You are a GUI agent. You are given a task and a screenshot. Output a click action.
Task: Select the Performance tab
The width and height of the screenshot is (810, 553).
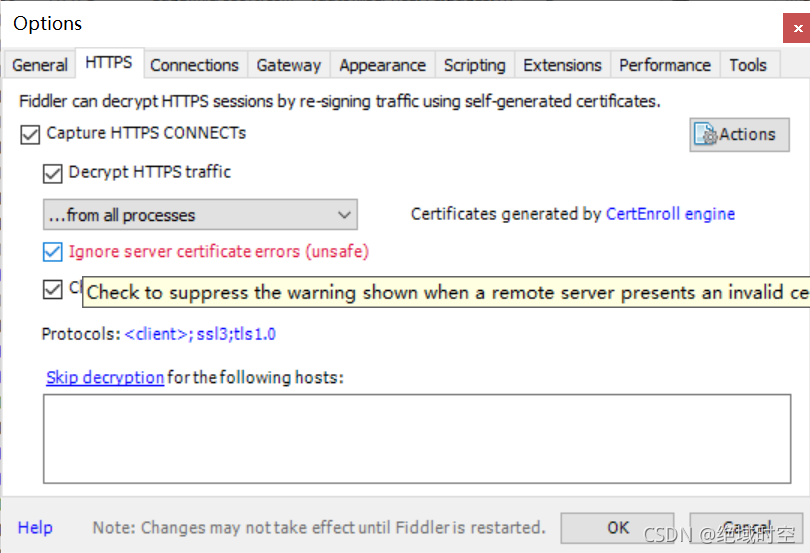[x=664, y=65]
